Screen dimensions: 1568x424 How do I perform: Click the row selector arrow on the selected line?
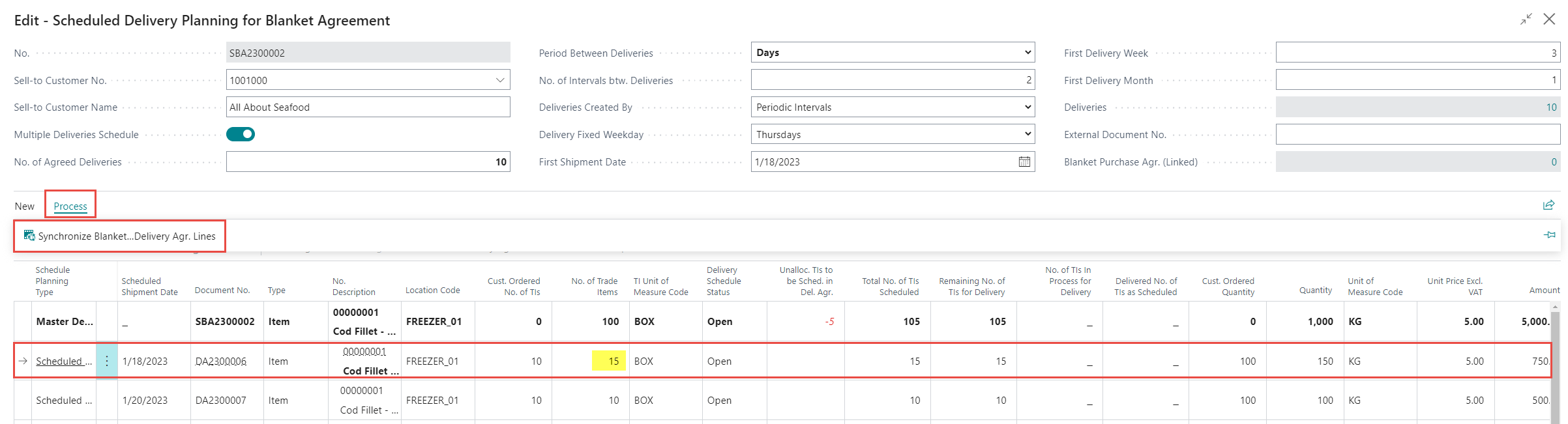coord(23,361)
